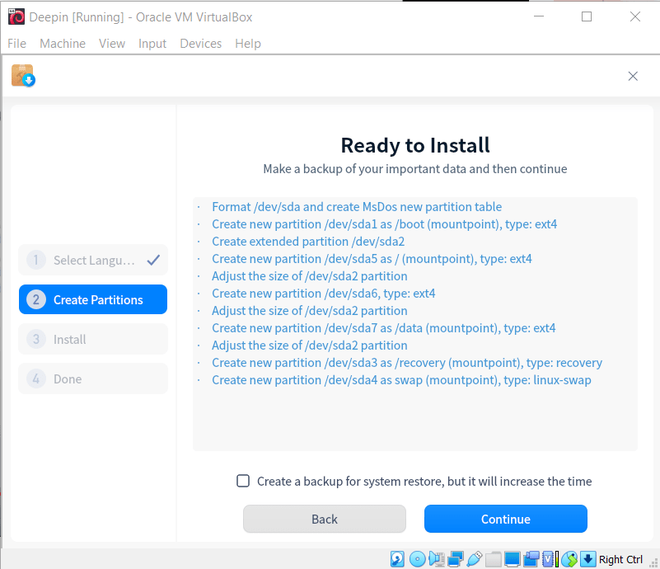
Task: Click '/dev/sda5 as / (mountpoint)' line
Action: point(372,258)
